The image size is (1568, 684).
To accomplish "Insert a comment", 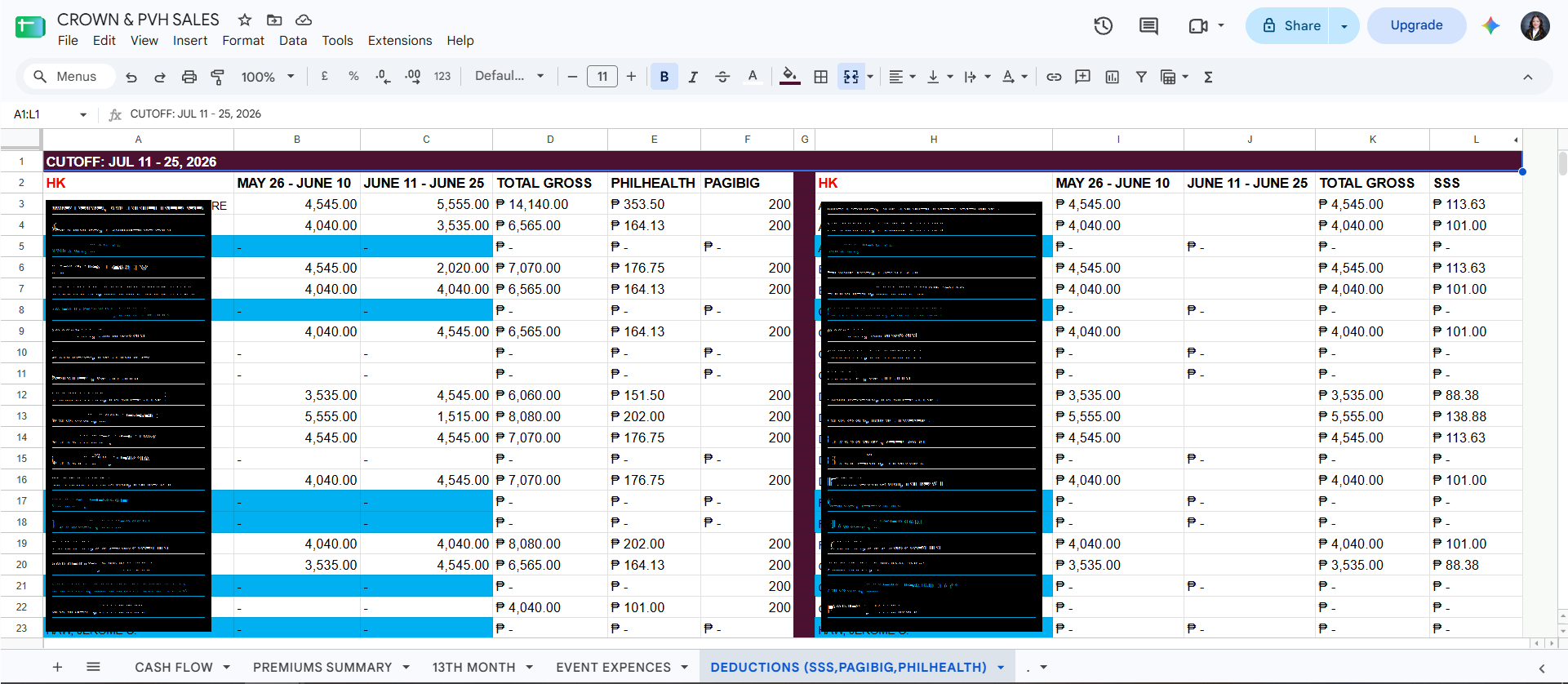I will [x=1083, y=77].
